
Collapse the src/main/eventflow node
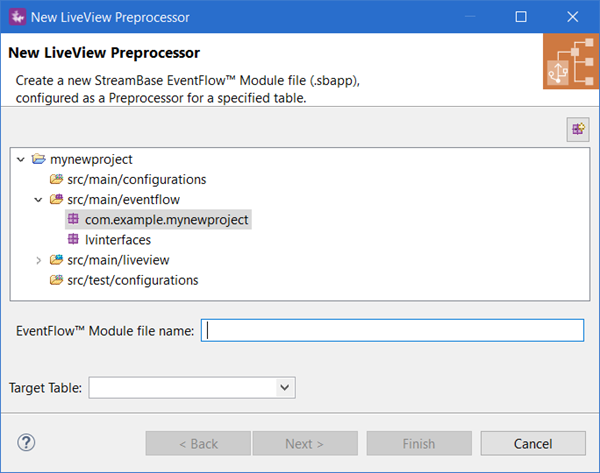38,199
